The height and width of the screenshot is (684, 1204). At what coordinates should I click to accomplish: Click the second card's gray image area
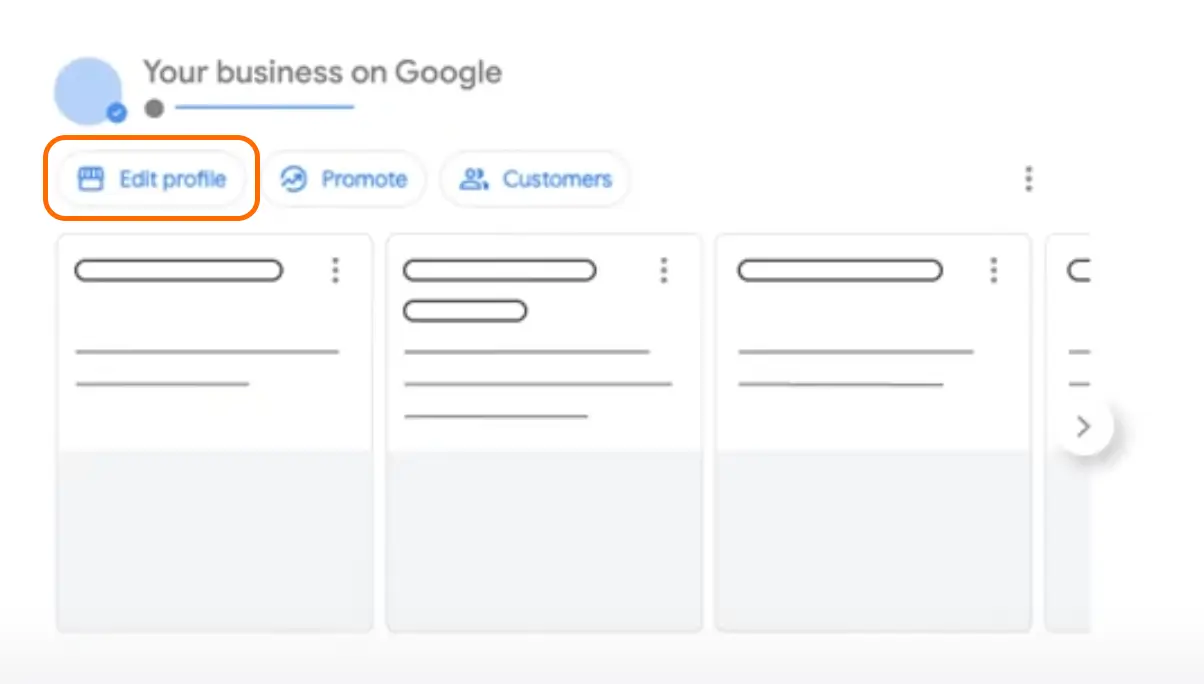tap(544, 541)
